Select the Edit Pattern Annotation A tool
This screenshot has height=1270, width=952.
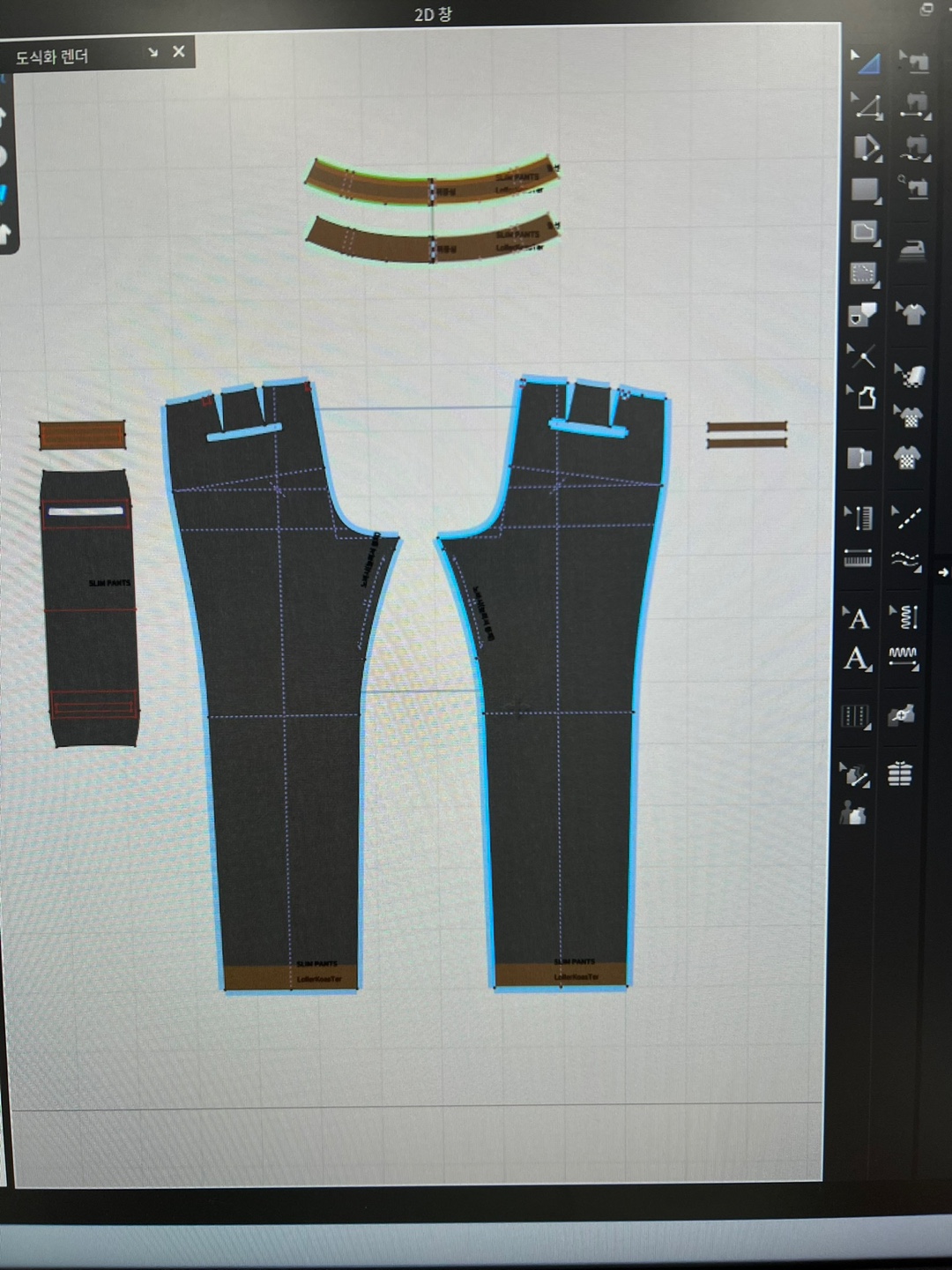point(857,618)
